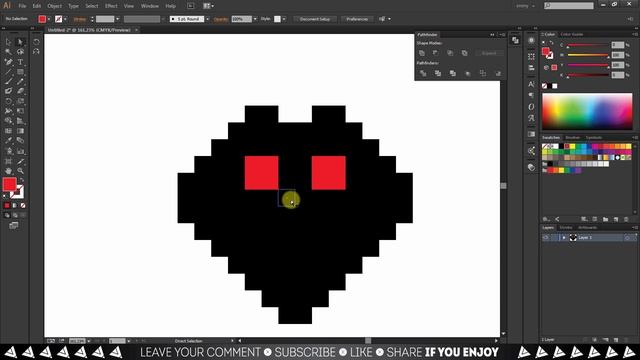Toggle visibility of Layer 1
The height and width of the screenshot is (360, 640).
pyautogui.click(x=546, y=238)
